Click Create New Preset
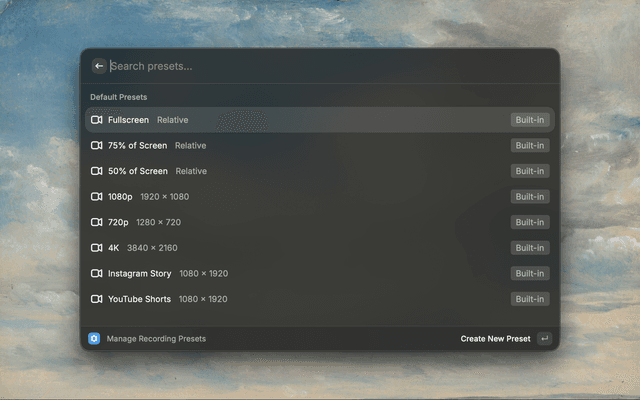This screenshot has height=400, width=640. [x=495, y=339]
